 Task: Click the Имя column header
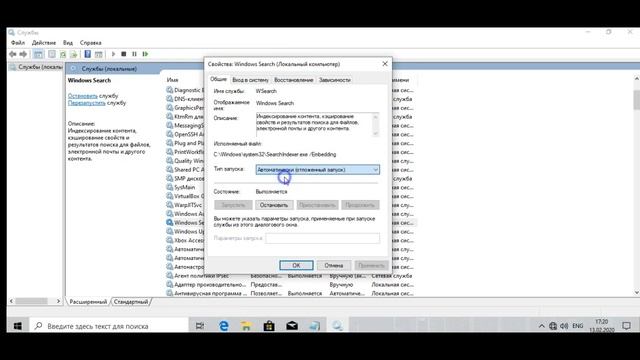173,80
